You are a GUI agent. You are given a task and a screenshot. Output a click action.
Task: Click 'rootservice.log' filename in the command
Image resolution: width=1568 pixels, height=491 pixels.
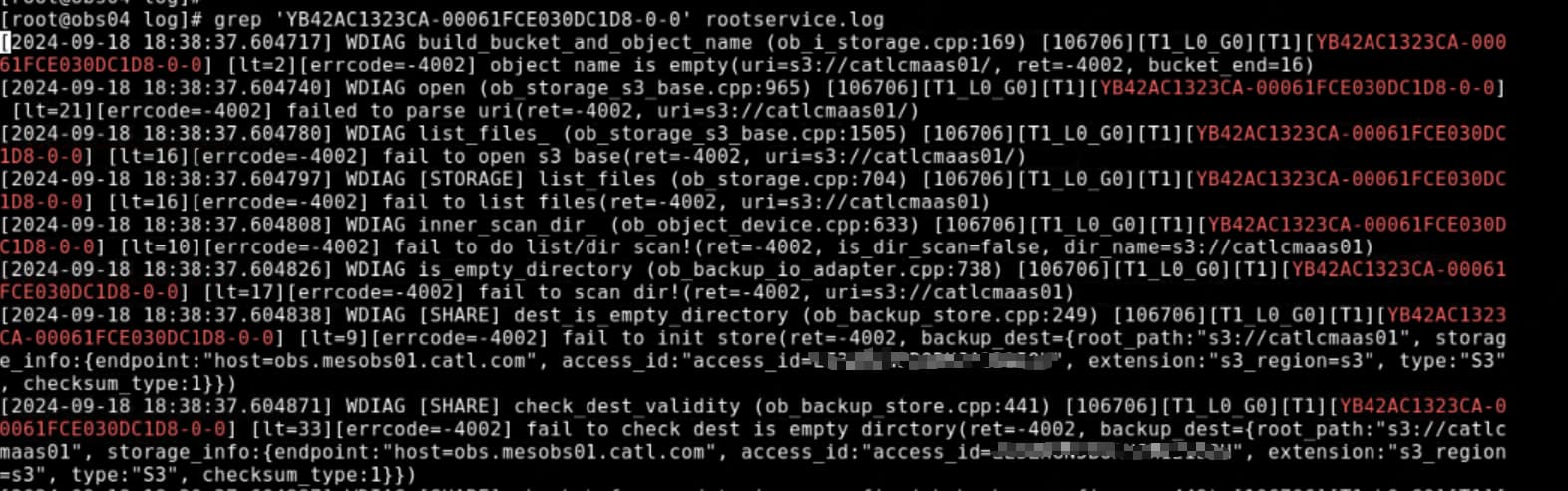pos(794,19)
